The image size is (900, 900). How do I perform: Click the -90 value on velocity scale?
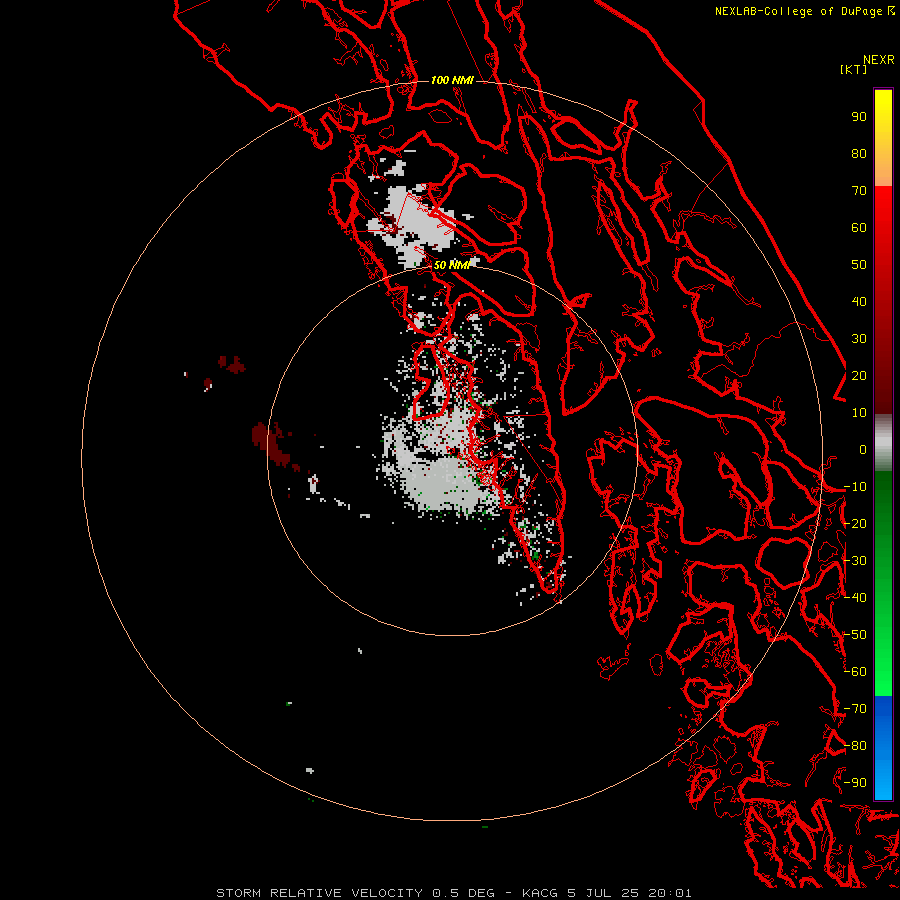pos(855,783)
